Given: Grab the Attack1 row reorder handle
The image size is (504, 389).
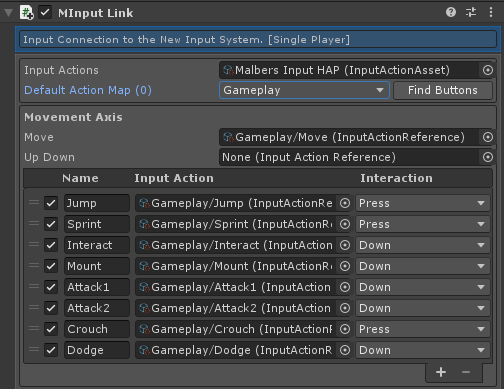Looking at the screenshot, I should pyautogui.click(x=34, y=286).
